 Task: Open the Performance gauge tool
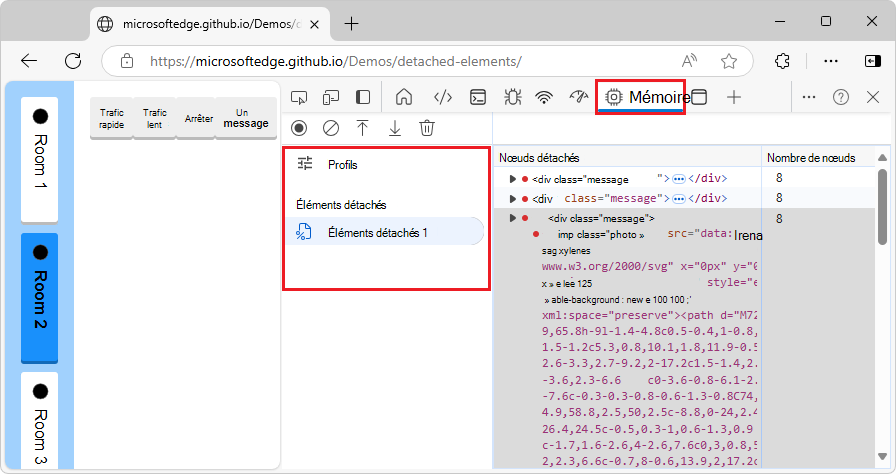tap(578, 98)
